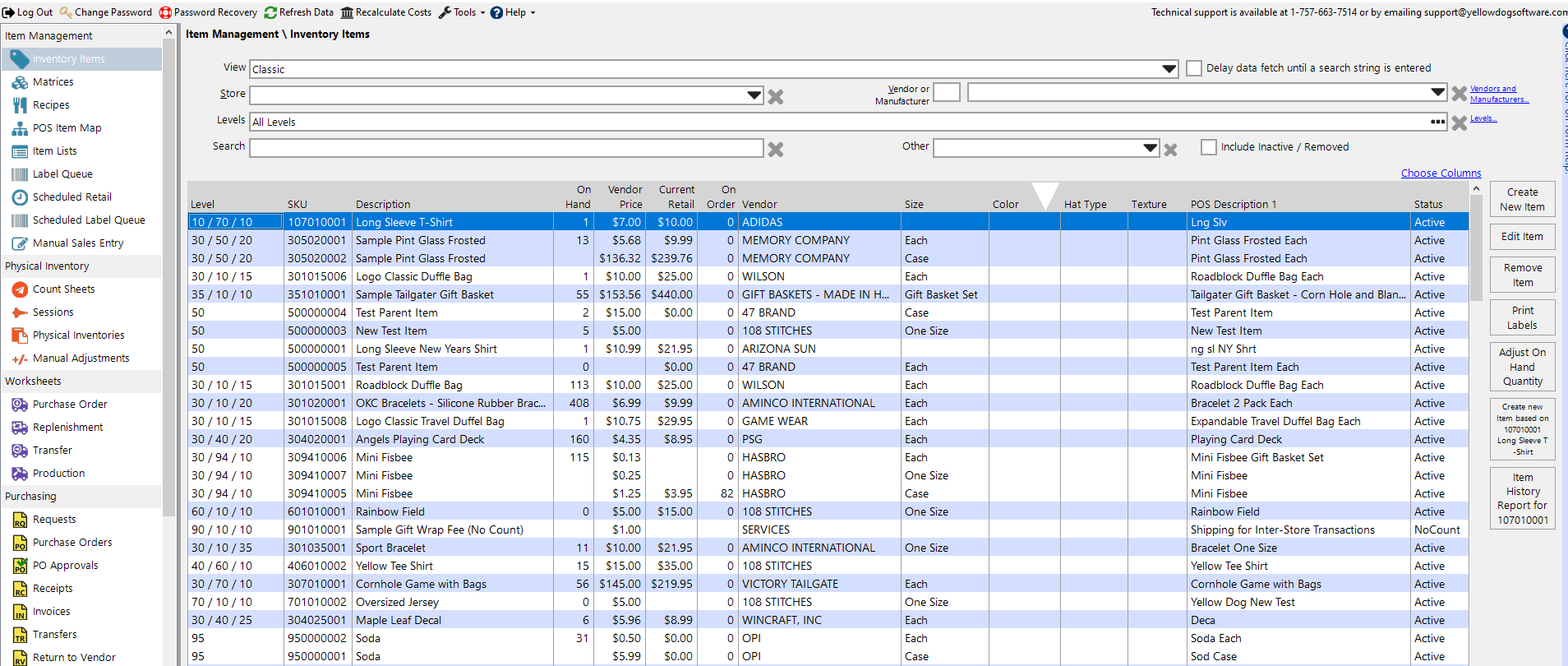1568x666 pixels.
Task: Open Requests RQ icon
Action: 20,520
